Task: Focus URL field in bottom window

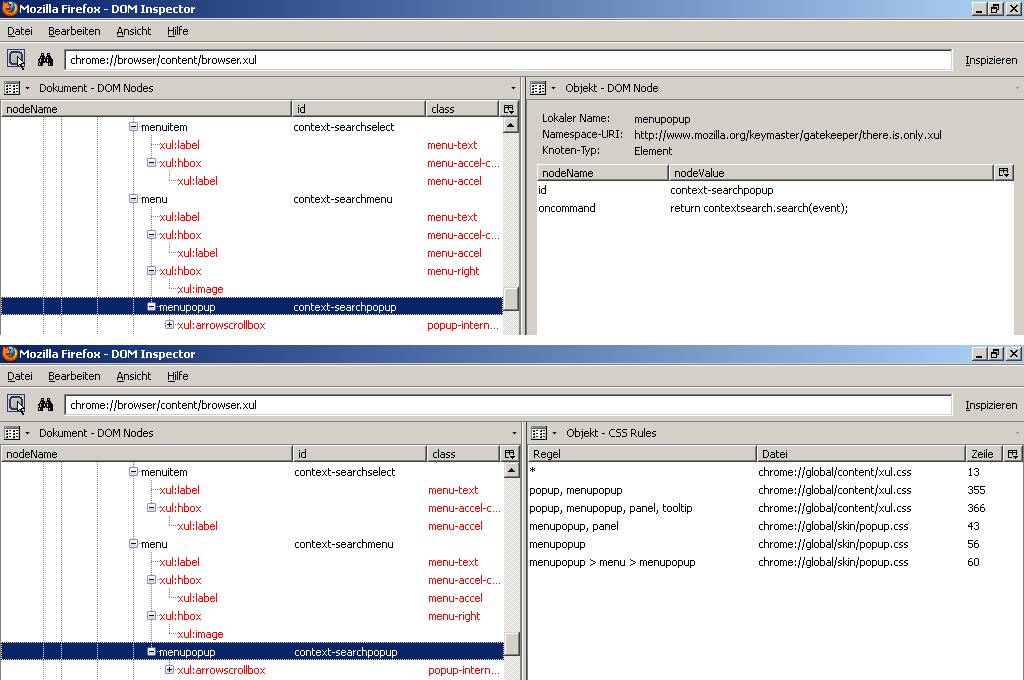Action: pos(507,404)
